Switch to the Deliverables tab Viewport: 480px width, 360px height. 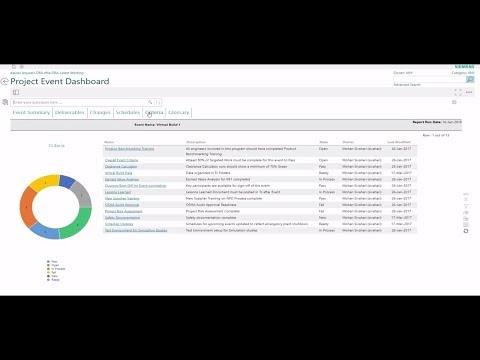point(69,112)
